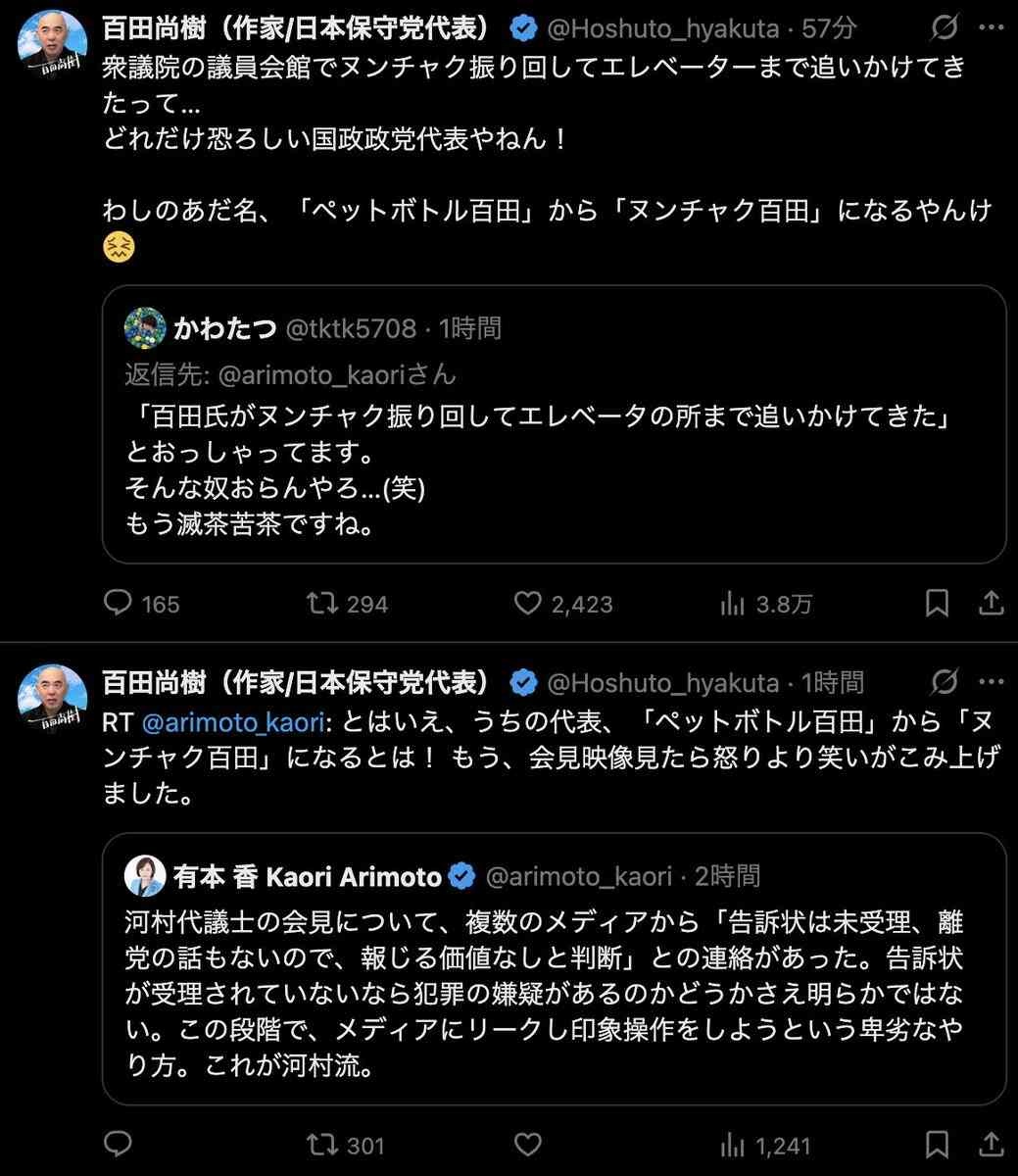
Task: Open view analytics showing 3.8万
Action: point(732,603)
